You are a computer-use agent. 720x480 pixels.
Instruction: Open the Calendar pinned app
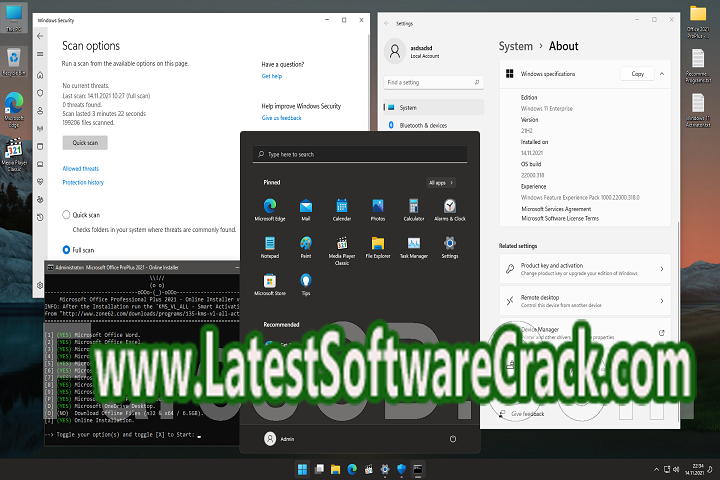342,206
